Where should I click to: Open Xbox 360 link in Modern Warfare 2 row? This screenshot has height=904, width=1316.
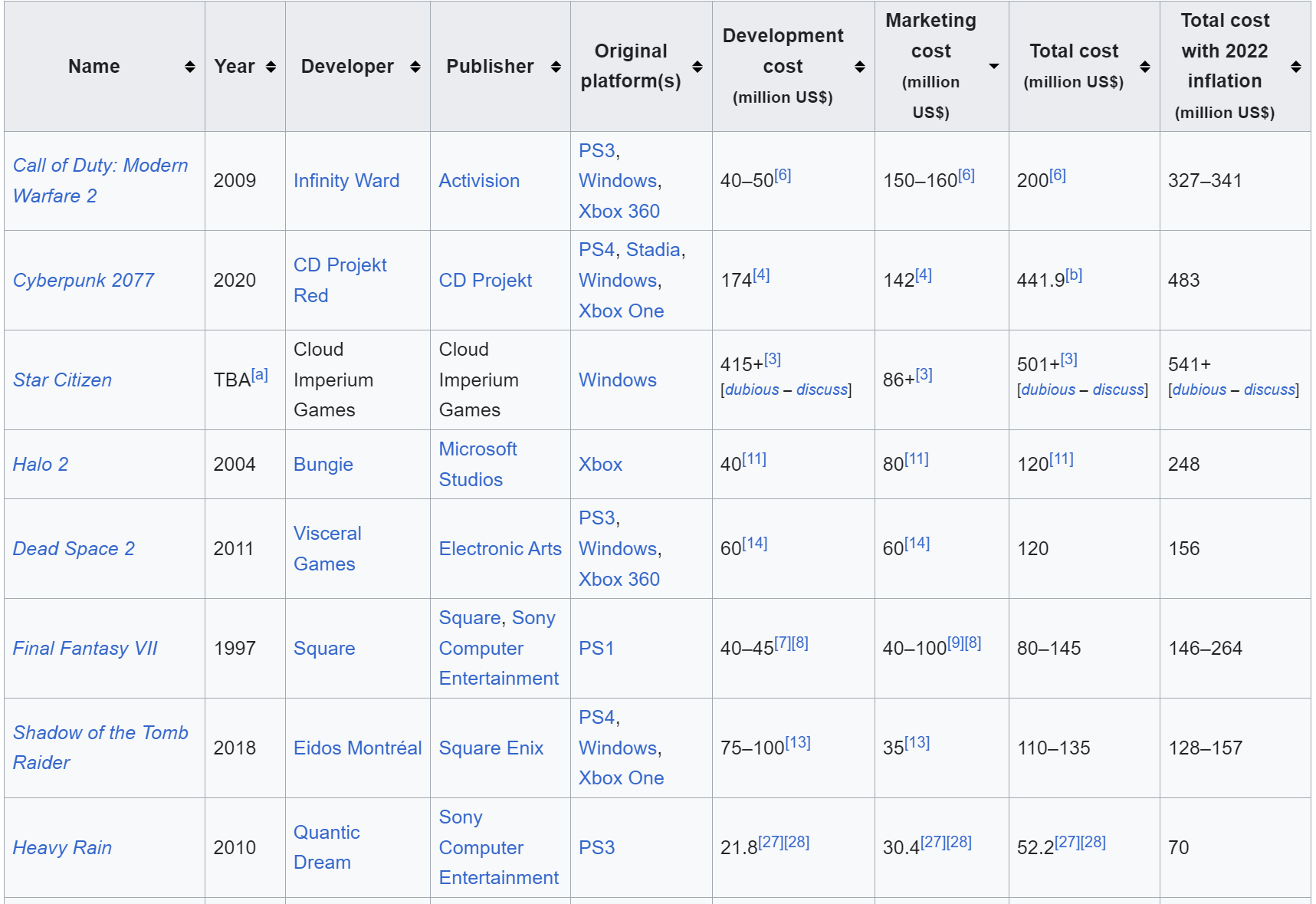[x=619, y=212]
